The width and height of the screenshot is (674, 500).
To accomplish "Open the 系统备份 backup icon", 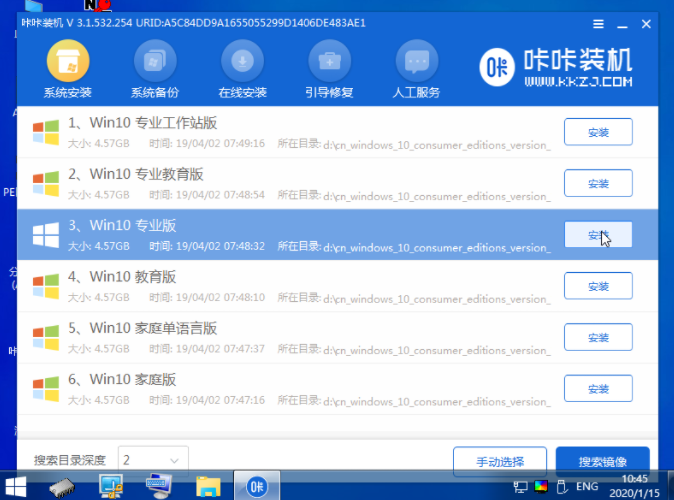I will (x=155, y=63).
